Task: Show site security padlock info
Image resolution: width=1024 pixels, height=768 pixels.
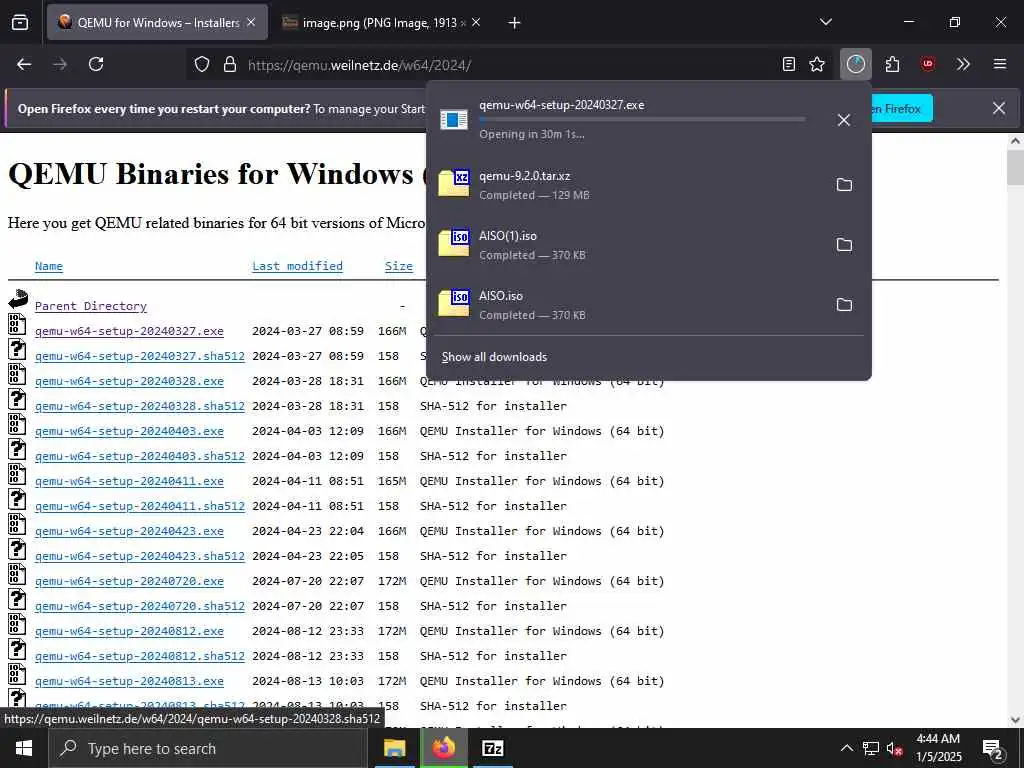Action: (x=229, y=64)
